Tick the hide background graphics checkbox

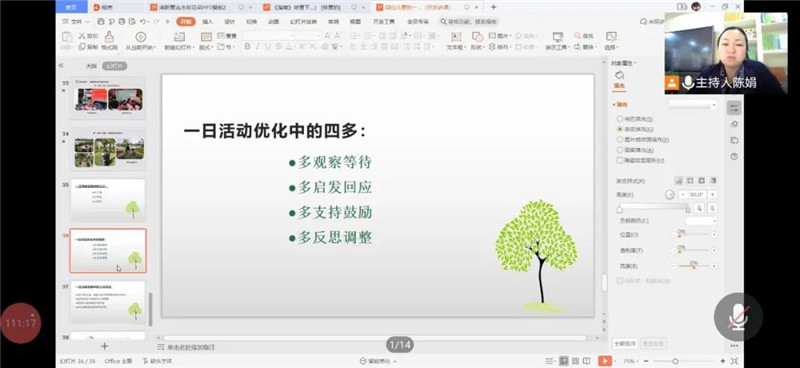pos(620,160)
